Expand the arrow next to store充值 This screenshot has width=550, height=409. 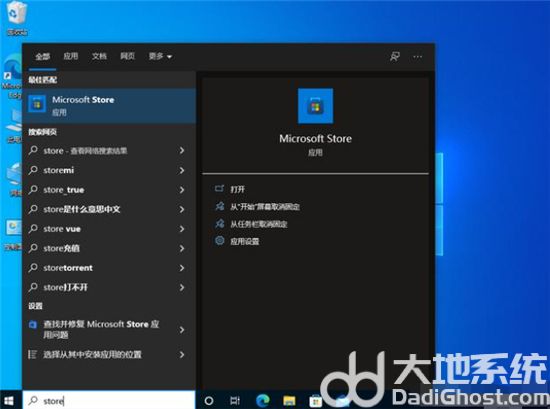182,248
